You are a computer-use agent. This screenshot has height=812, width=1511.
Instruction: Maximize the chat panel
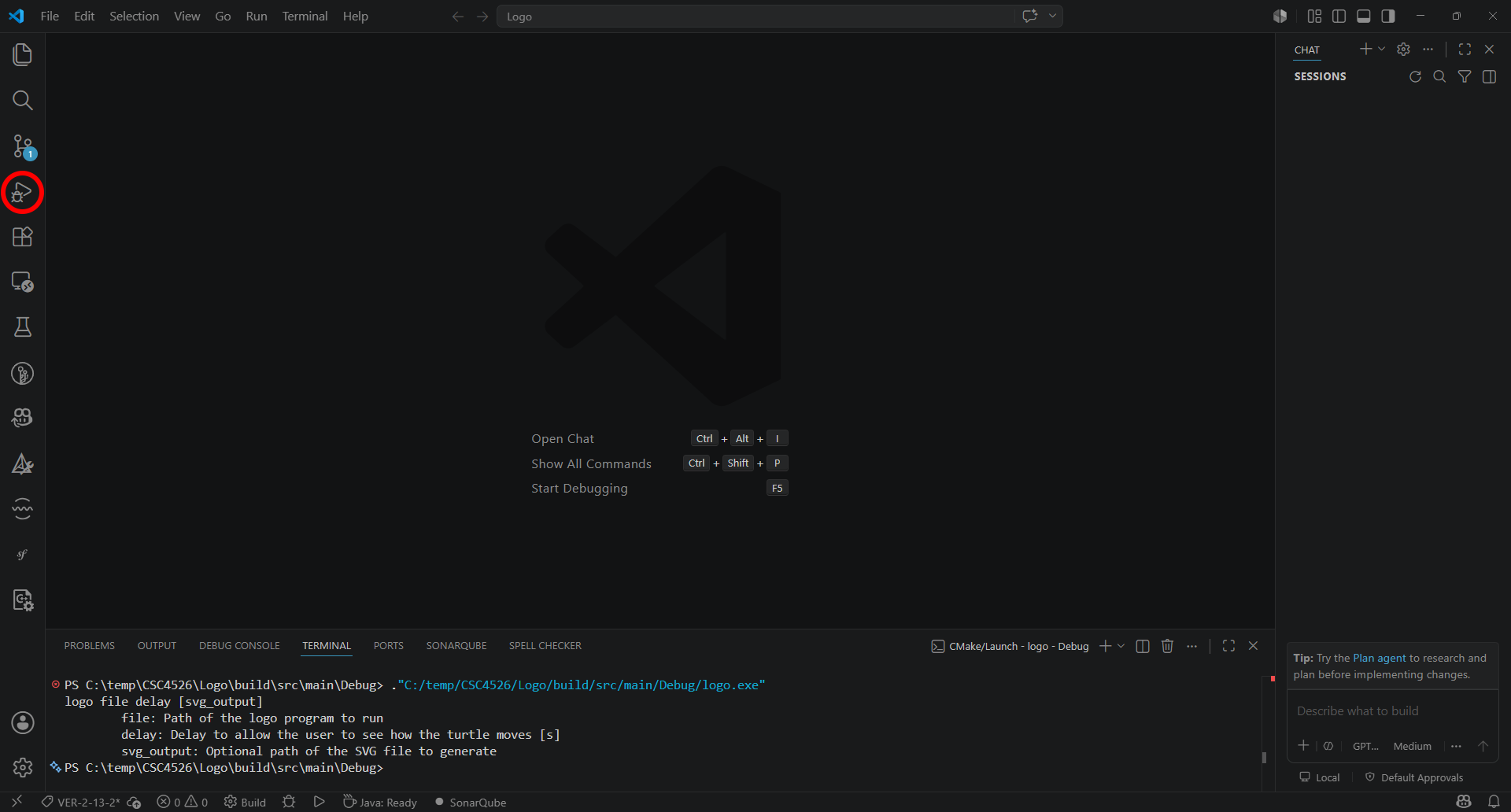coord(1465,49)
